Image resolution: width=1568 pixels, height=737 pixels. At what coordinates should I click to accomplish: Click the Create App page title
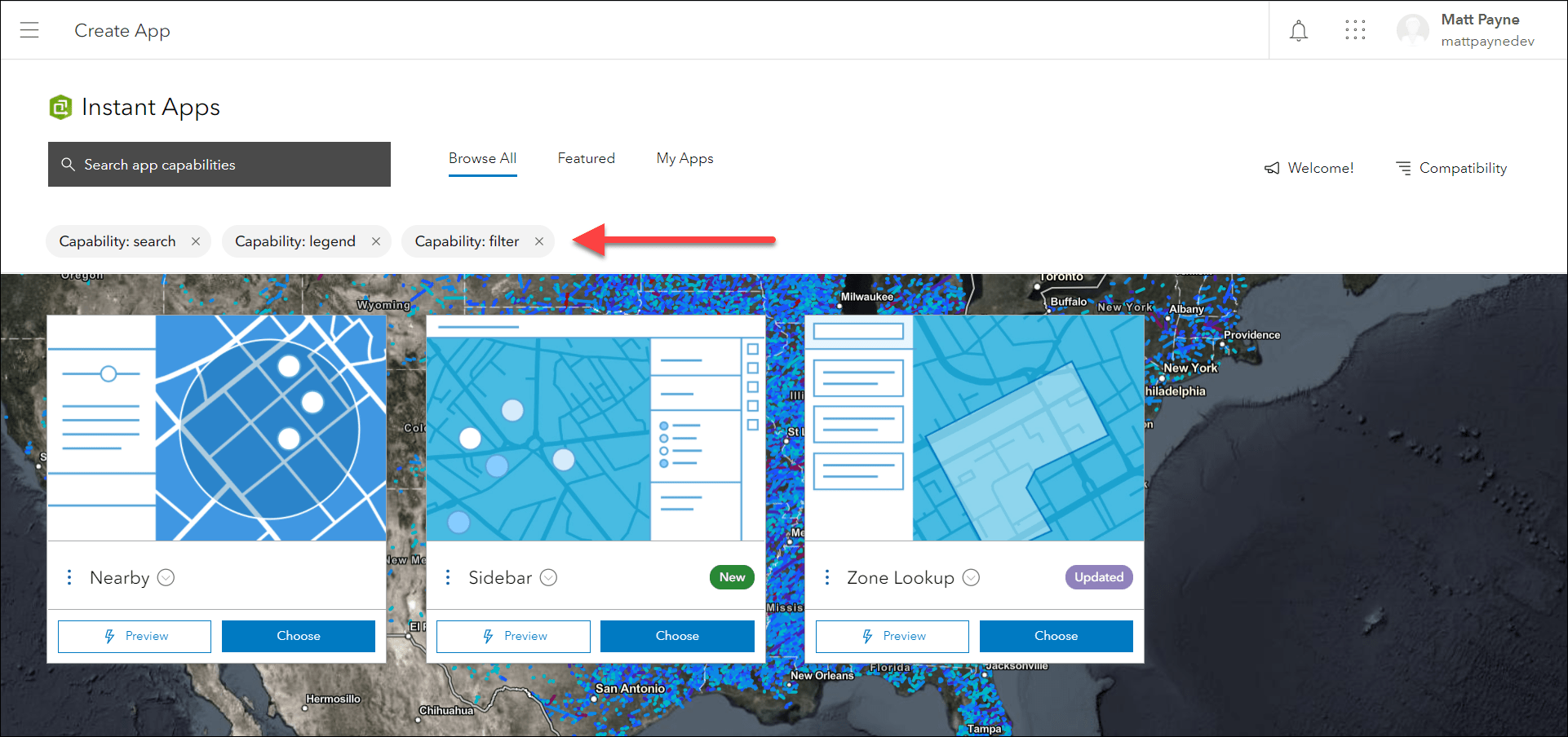click(x=122, y=31)
